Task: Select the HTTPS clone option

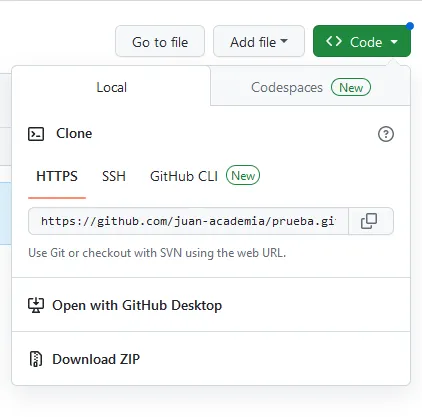Action: coord(57,176)
